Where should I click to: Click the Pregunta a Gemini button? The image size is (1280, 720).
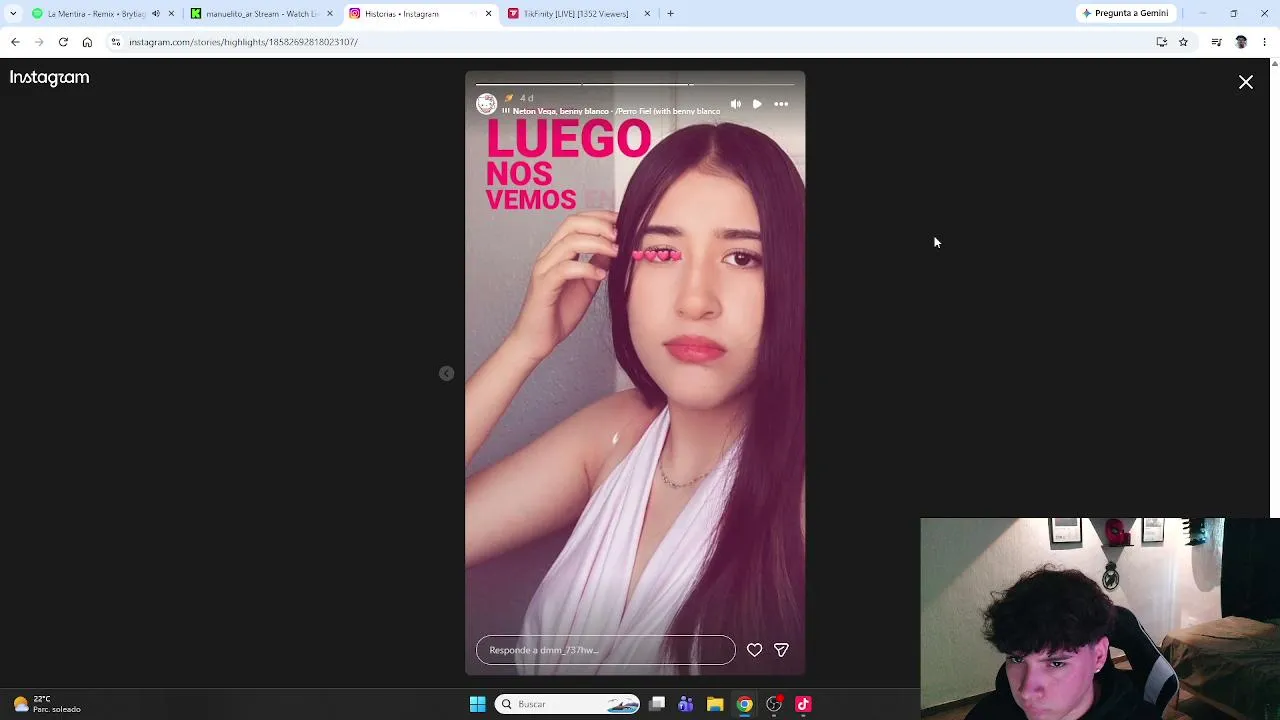(x=1125, y=14)
